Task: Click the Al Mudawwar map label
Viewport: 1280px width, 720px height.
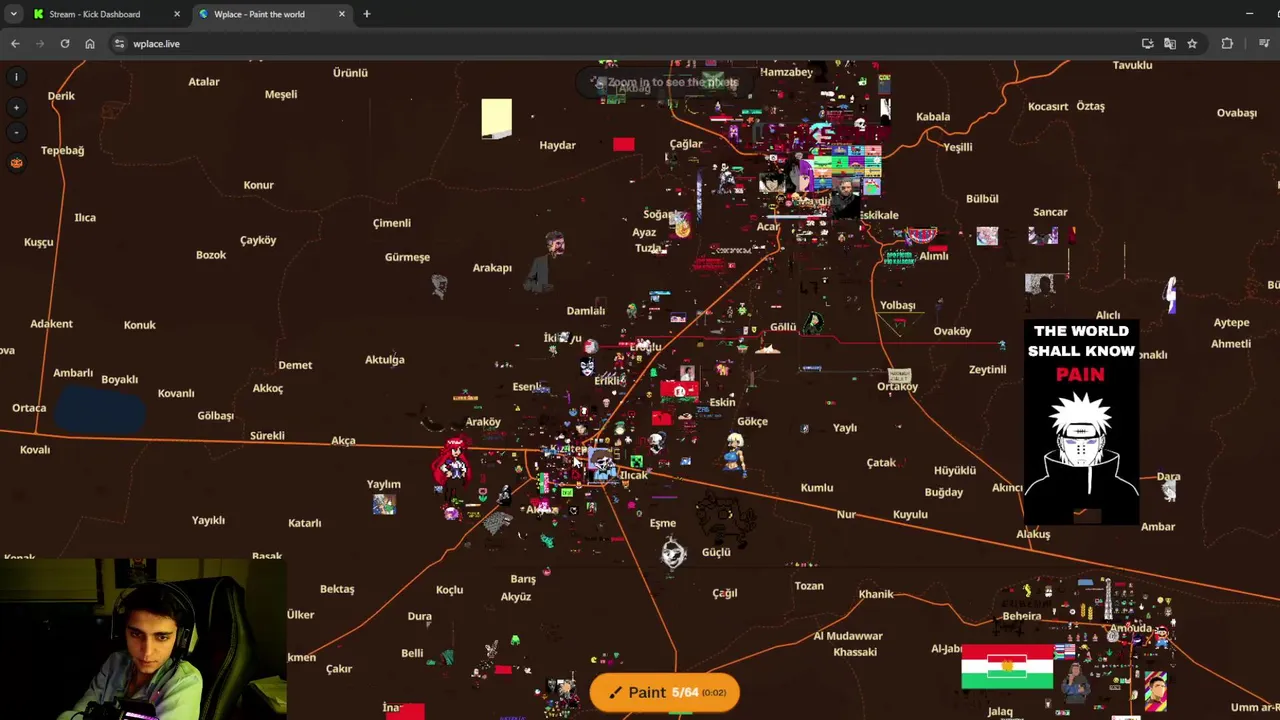Action: click(x=848, y=636)
